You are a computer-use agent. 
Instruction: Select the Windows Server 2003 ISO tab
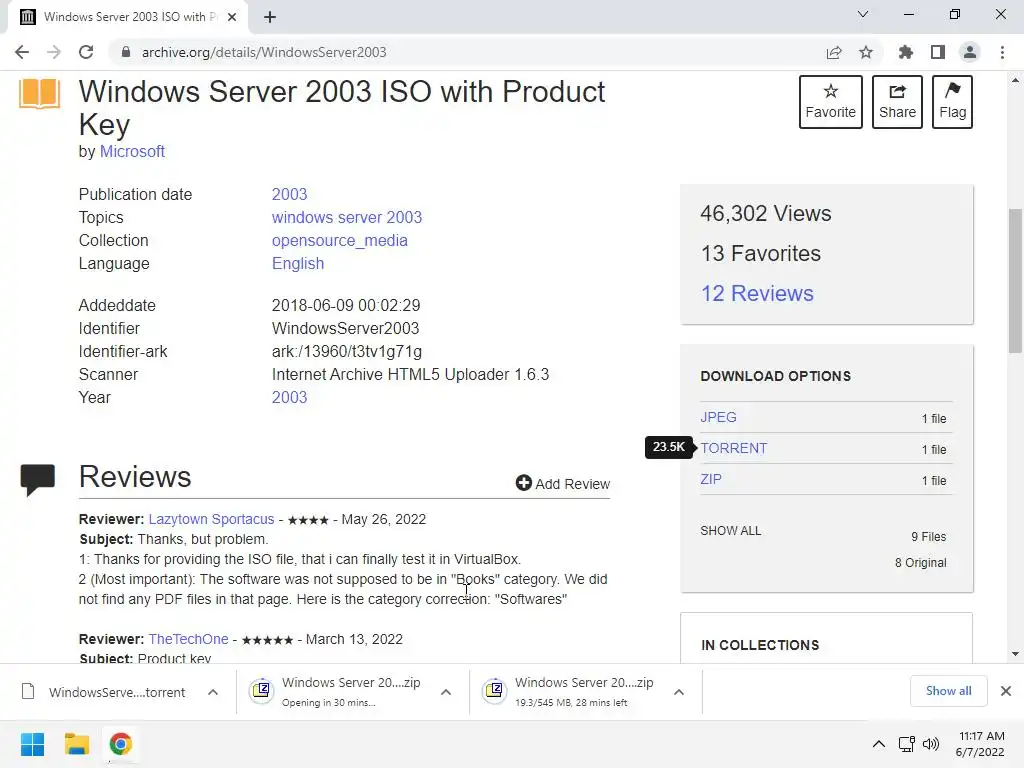coord(127,17)
